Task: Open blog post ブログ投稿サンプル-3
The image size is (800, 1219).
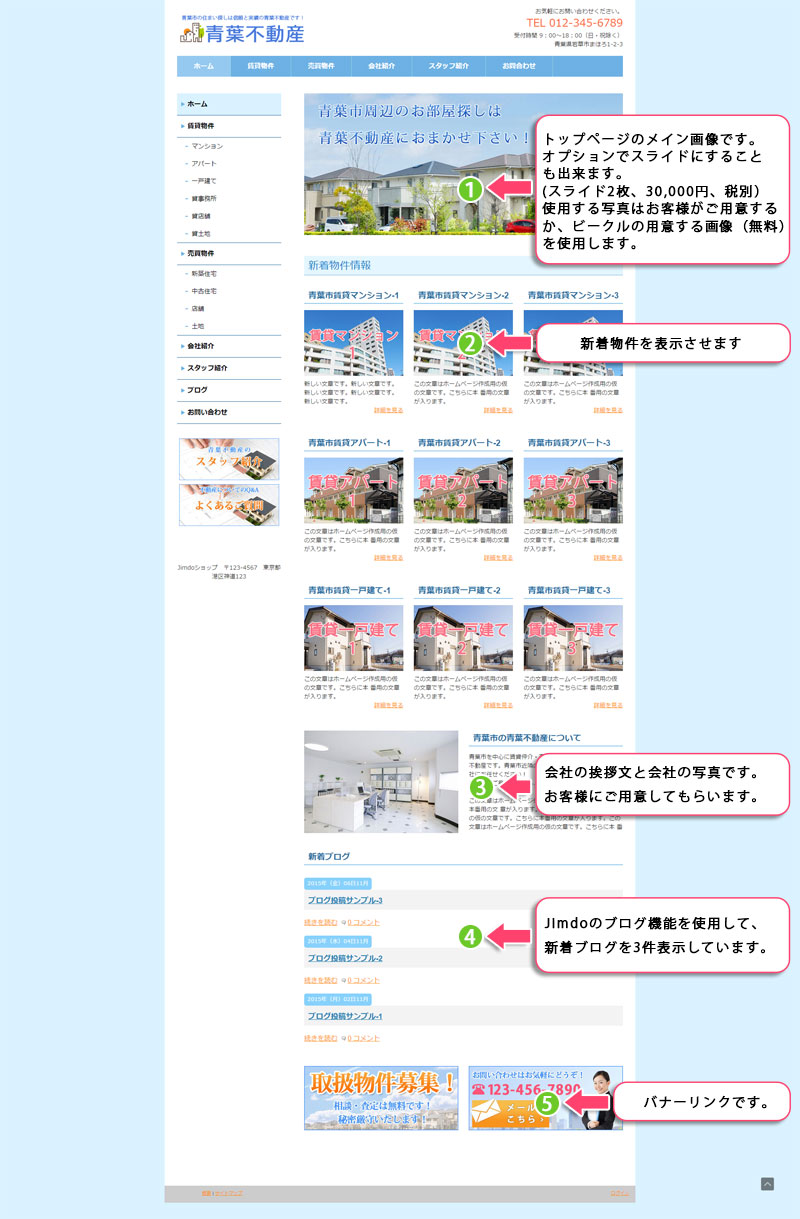Action: click(345, 900)
